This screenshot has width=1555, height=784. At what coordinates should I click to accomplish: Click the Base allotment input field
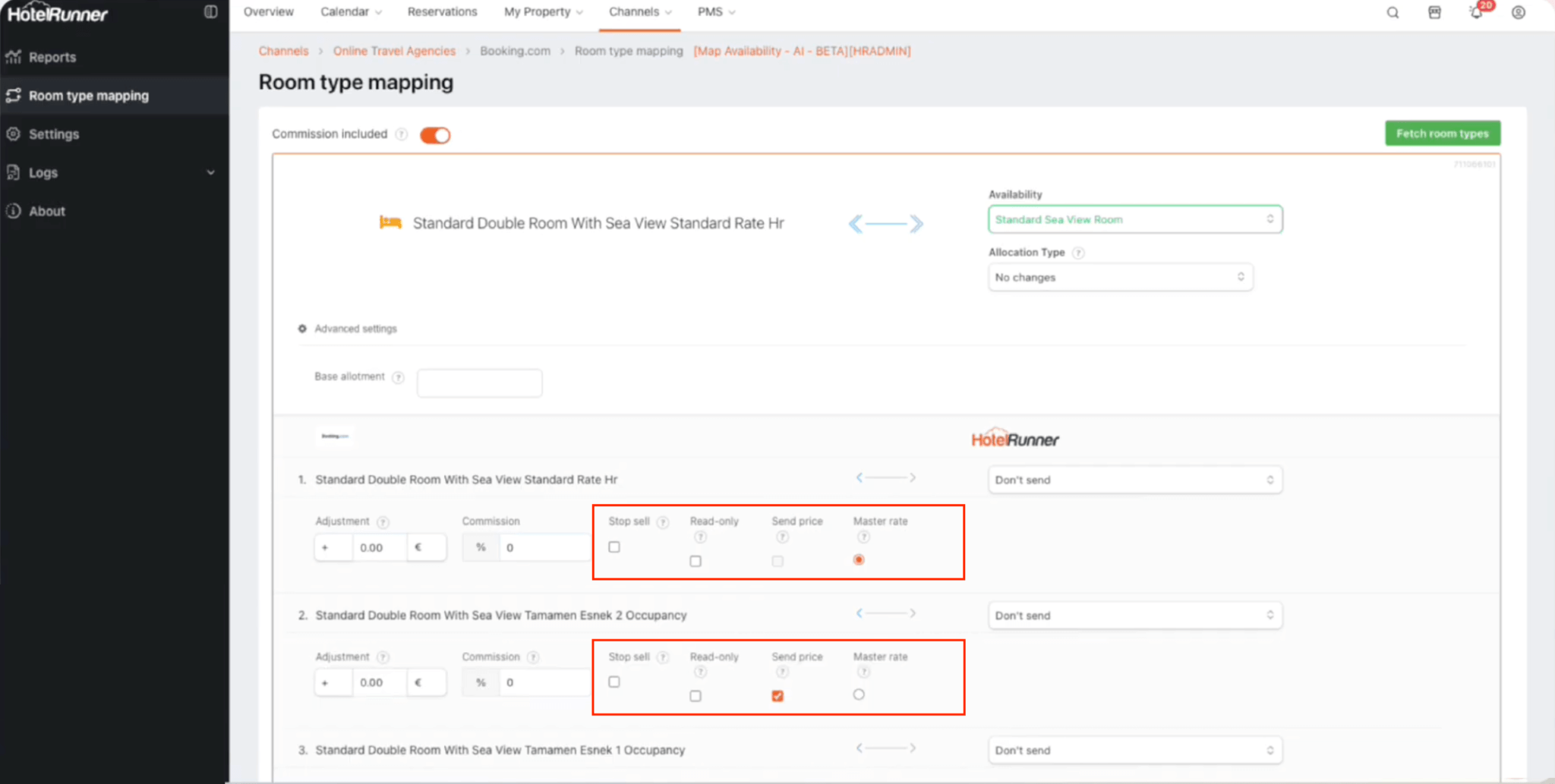pyautogui.click(x=479, y=383)
